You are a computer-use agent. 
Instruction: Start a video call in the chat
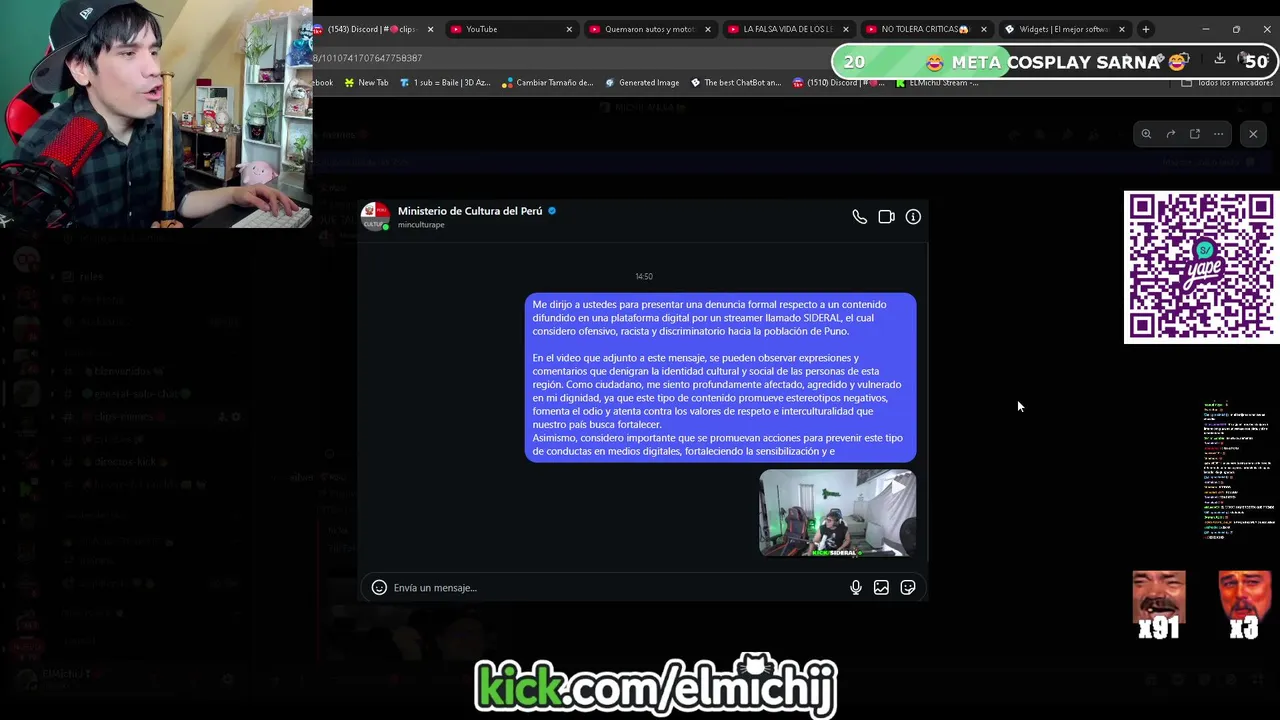click(x=886, y=217)
